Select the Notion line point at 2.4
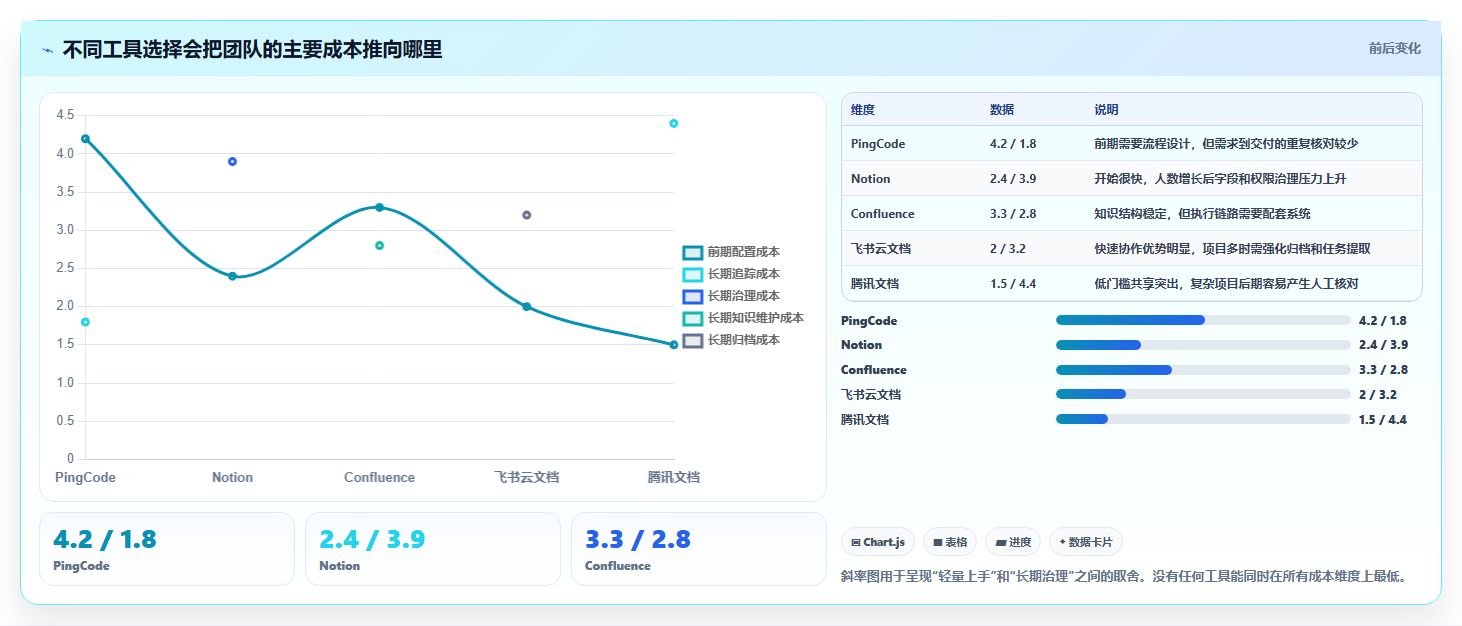The image size is (1462, 626). [232, 276]
